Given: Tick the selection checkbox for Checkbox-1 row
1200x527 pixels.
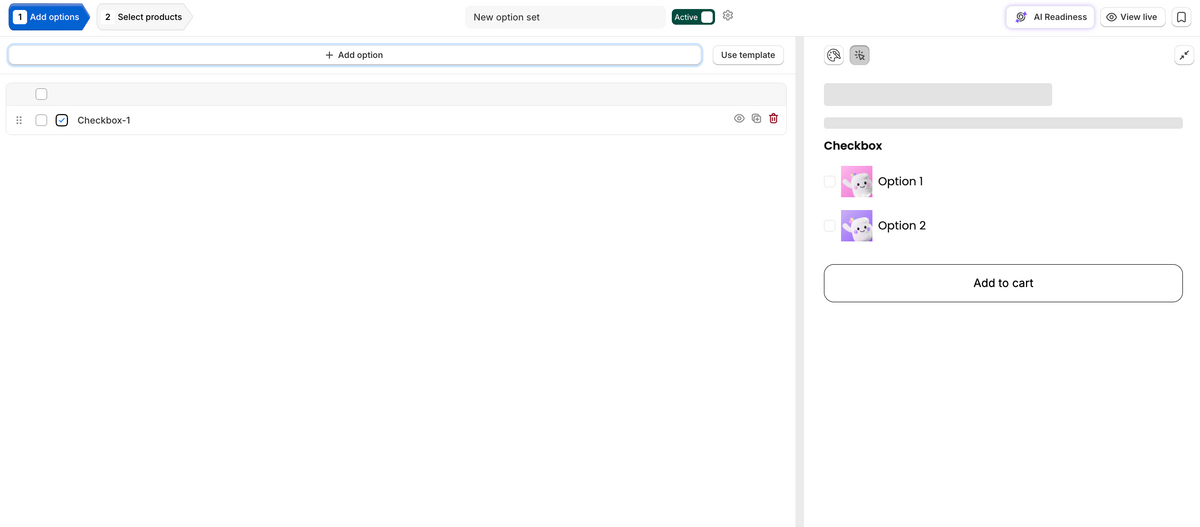Looking at the screenshot, I should click(x=41, y=120).
